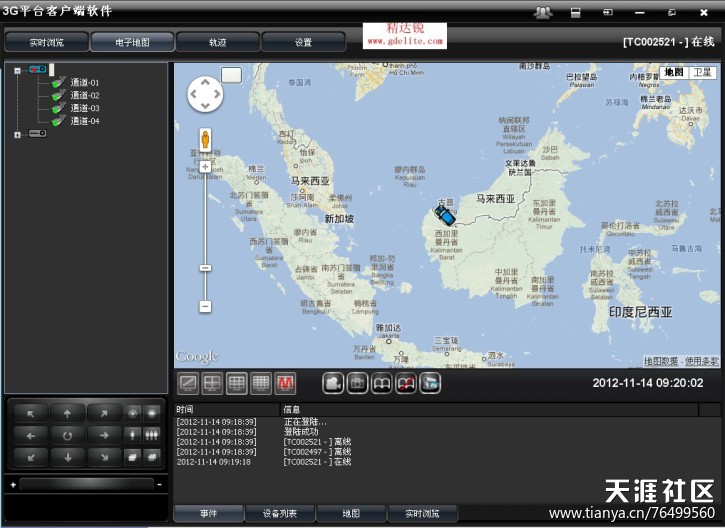Switch to 实时浏览 bottom tab
The width and height of the screenshot is (725, 528).
point(422,513)
